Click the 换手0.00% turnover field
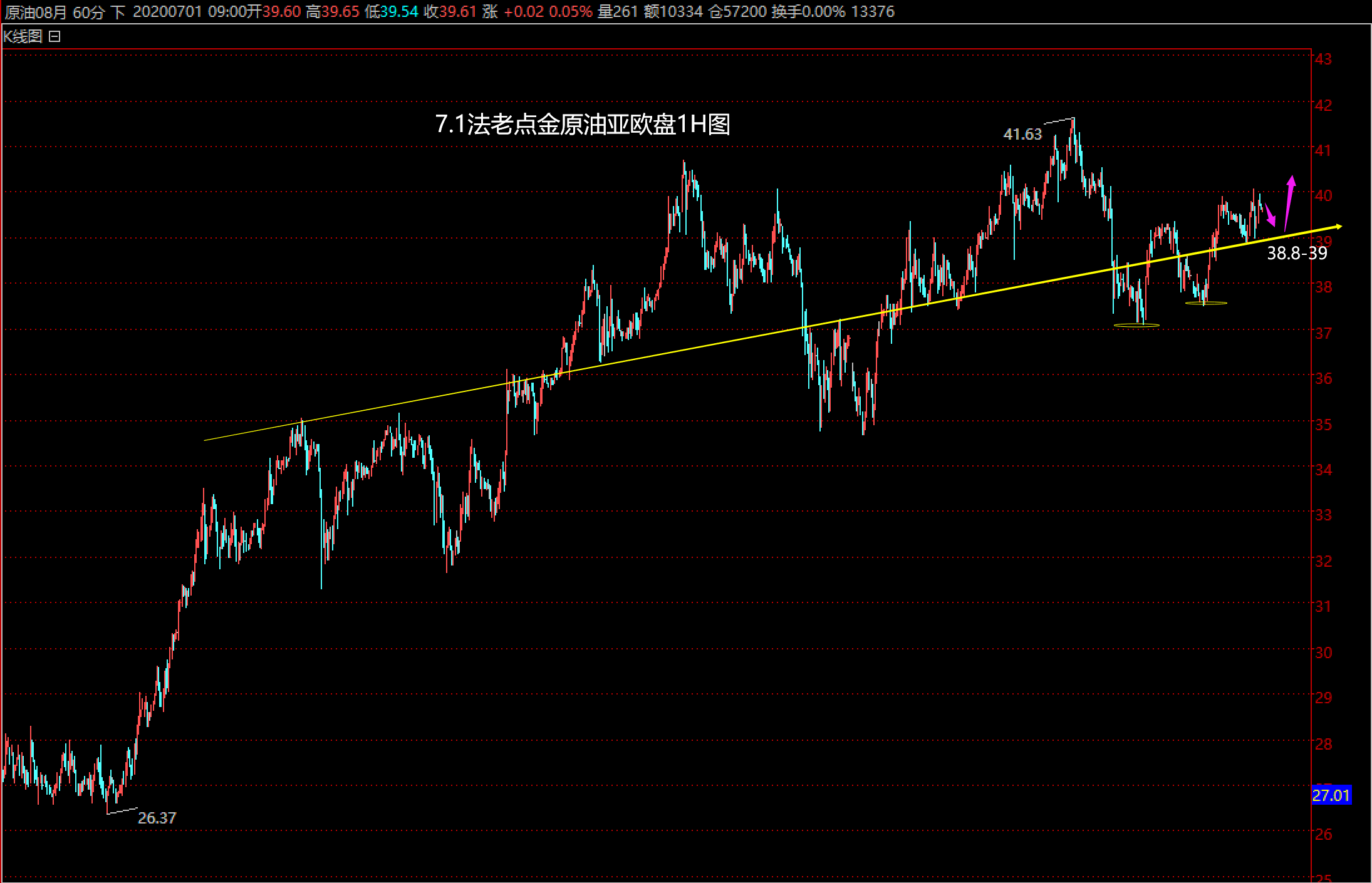Screen dimensions: 1372x883 click(x=808, y=12)
